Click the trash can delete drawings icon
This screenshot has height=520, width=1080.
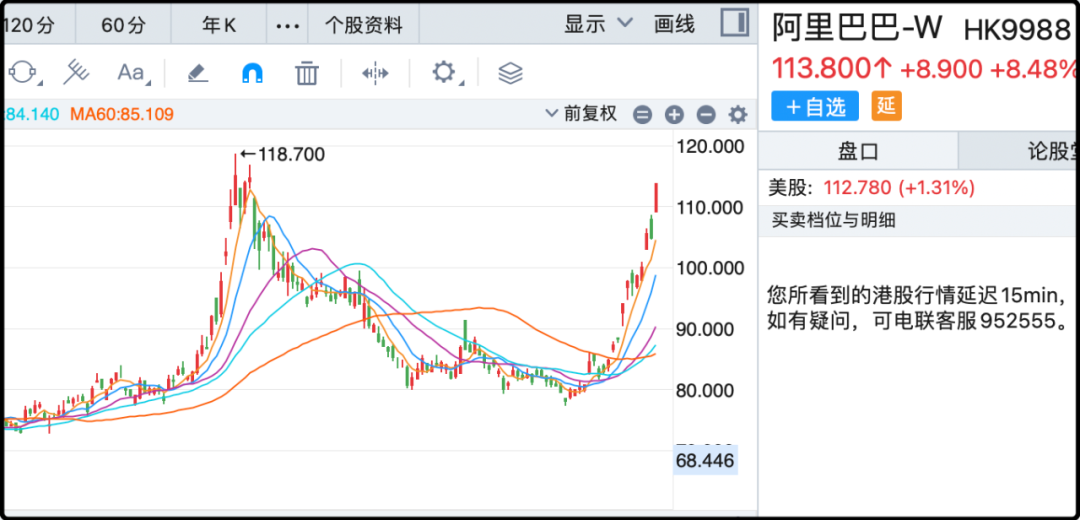pyautogui.click(x=307, y=73)
